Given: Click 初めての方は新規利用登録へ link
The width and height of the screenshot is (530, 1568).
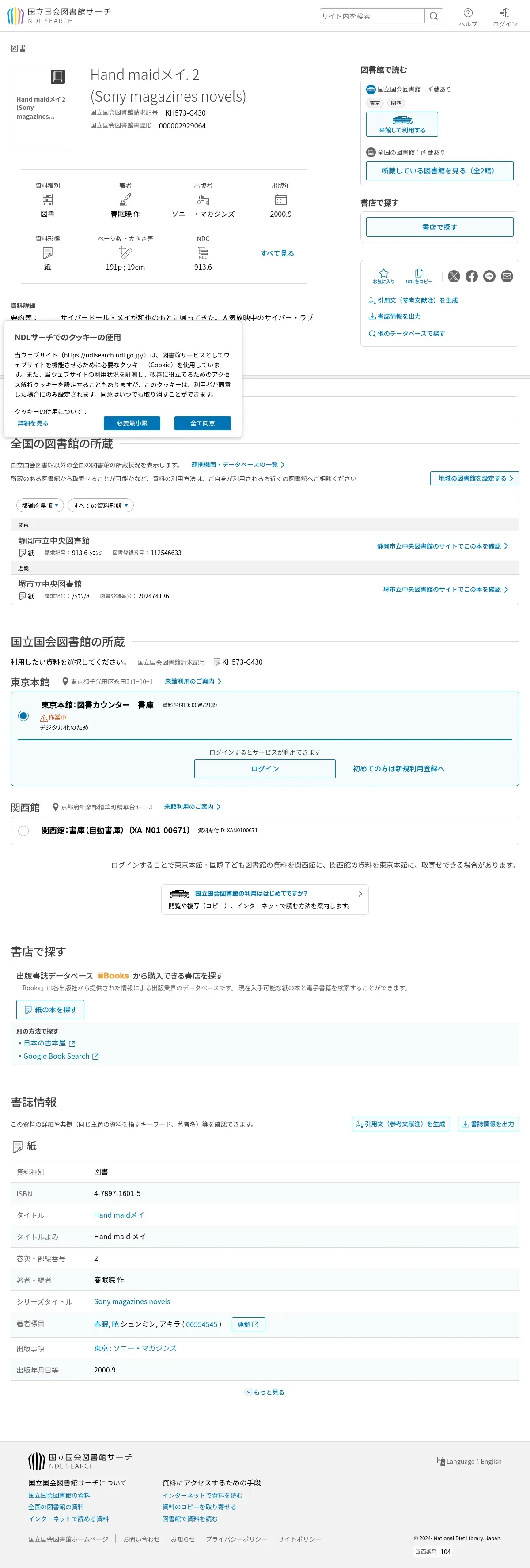Looking at the screenshot, I should coord(398,769).
